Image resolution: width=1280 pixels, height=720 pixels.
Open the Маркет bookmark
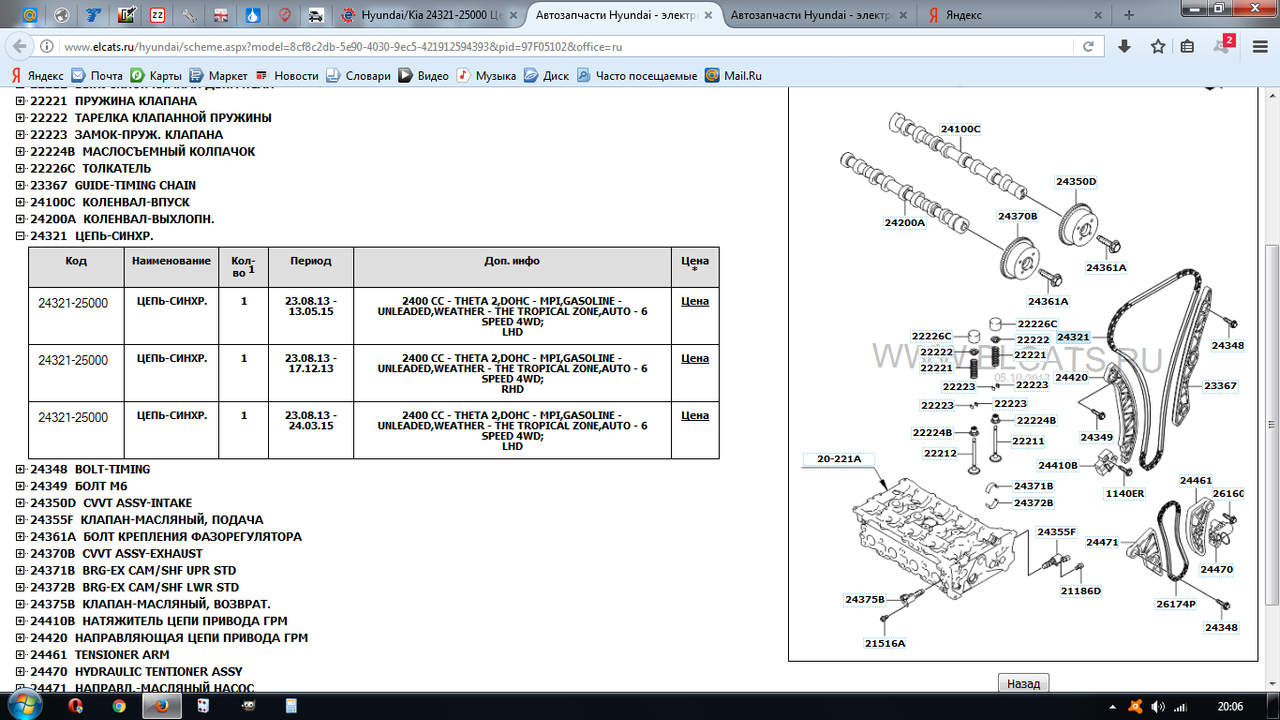point(218,76)
